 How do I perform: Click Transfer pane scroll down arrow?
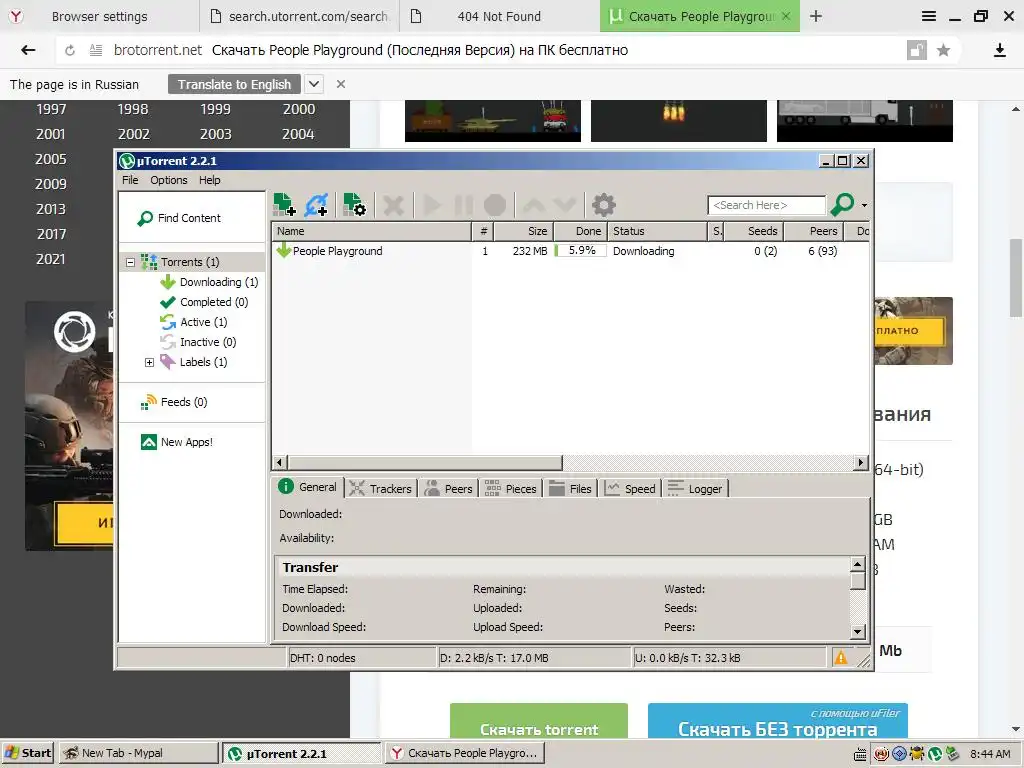click(x=858, y=632)
